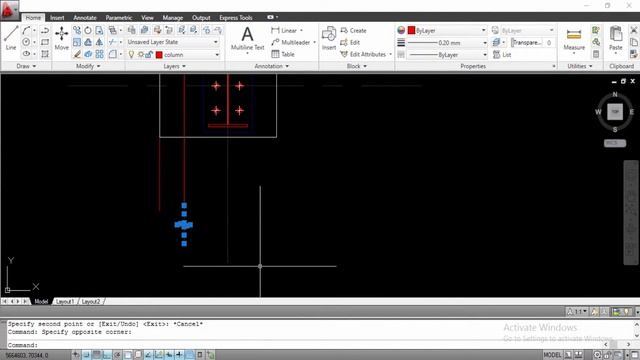Switch to the Parametric ribbon tab
This screenshot has width=640, height=360.
[119, 18]
